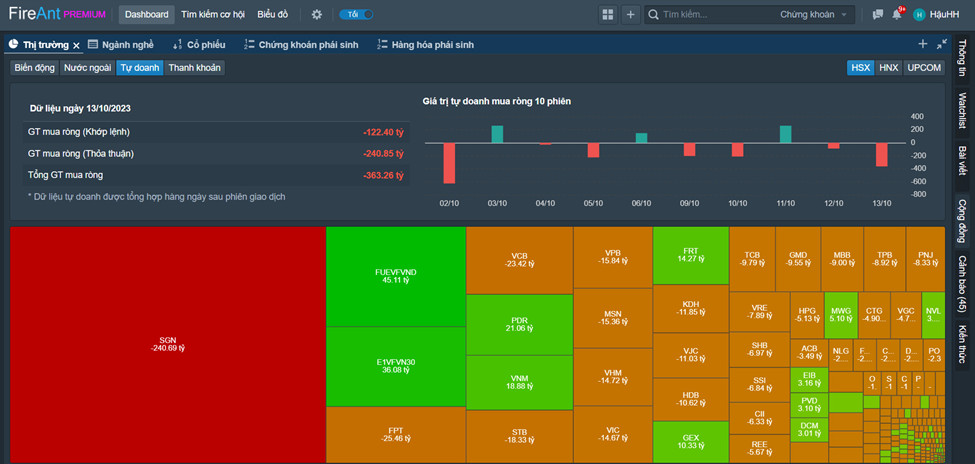Close the Thị trường tab
The image size is (975, 464).
[76, 45]
